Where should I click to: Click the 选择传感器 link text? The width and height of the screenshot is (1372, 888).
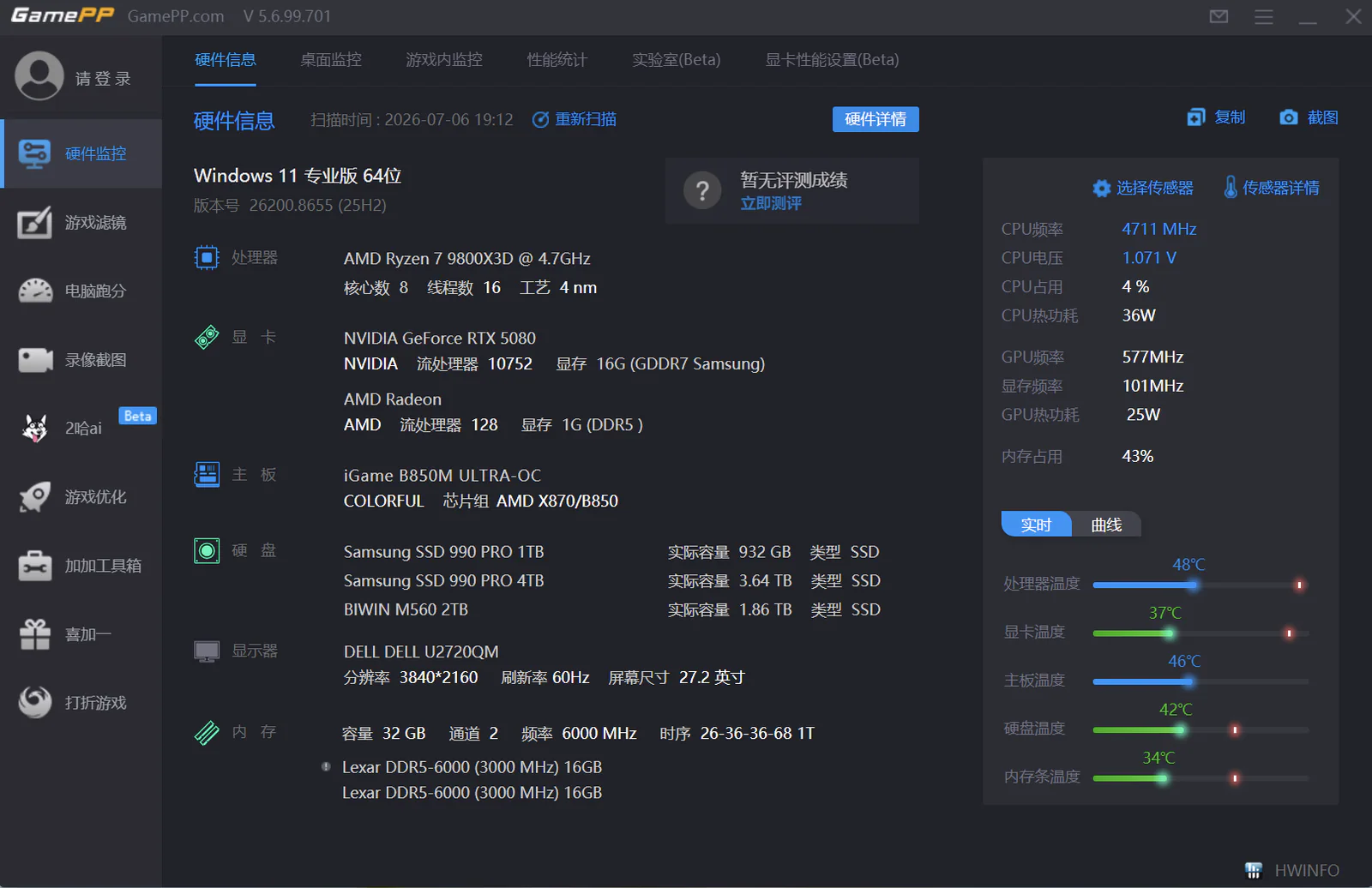click(1155, 188)
